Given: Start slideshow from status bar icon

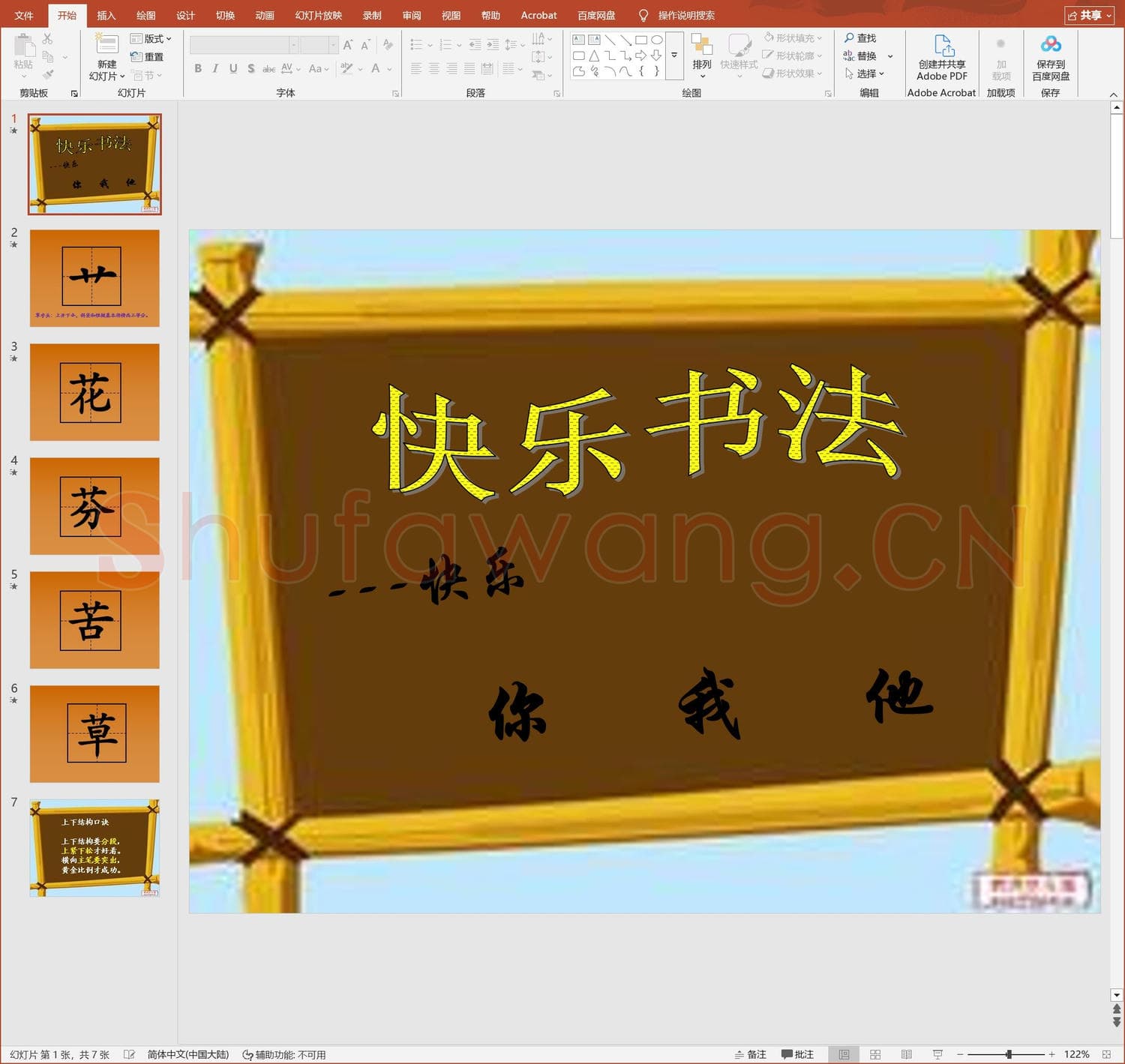Looking at the screenshot, I should pyautogui.click(x=937, y=1054).
